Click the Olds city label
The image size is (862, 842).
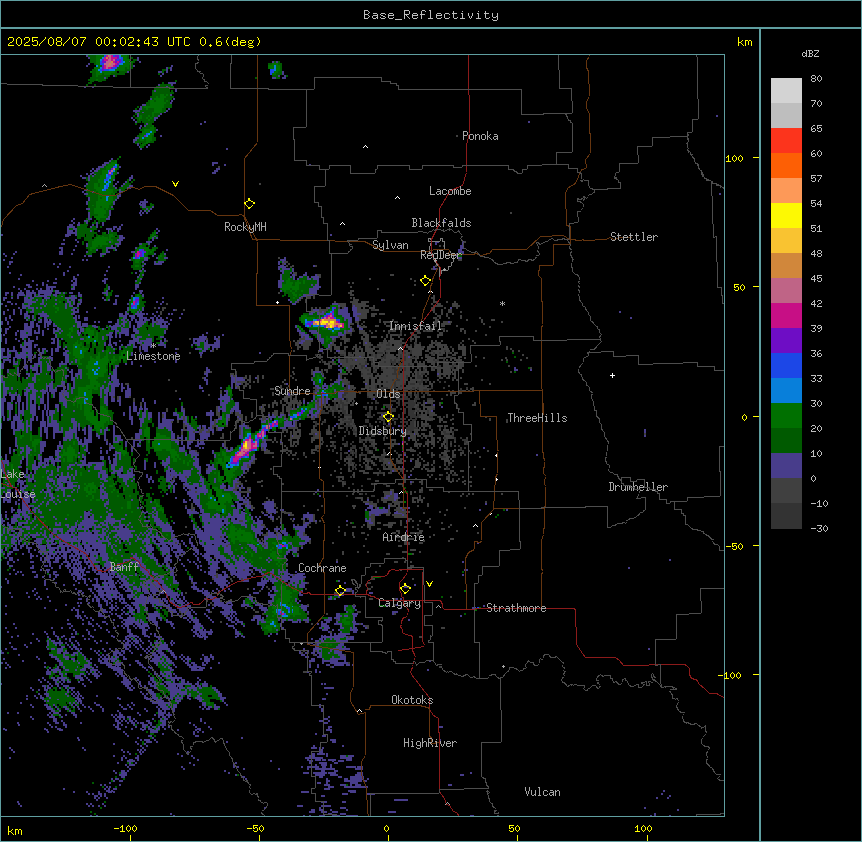coord(388,394)
